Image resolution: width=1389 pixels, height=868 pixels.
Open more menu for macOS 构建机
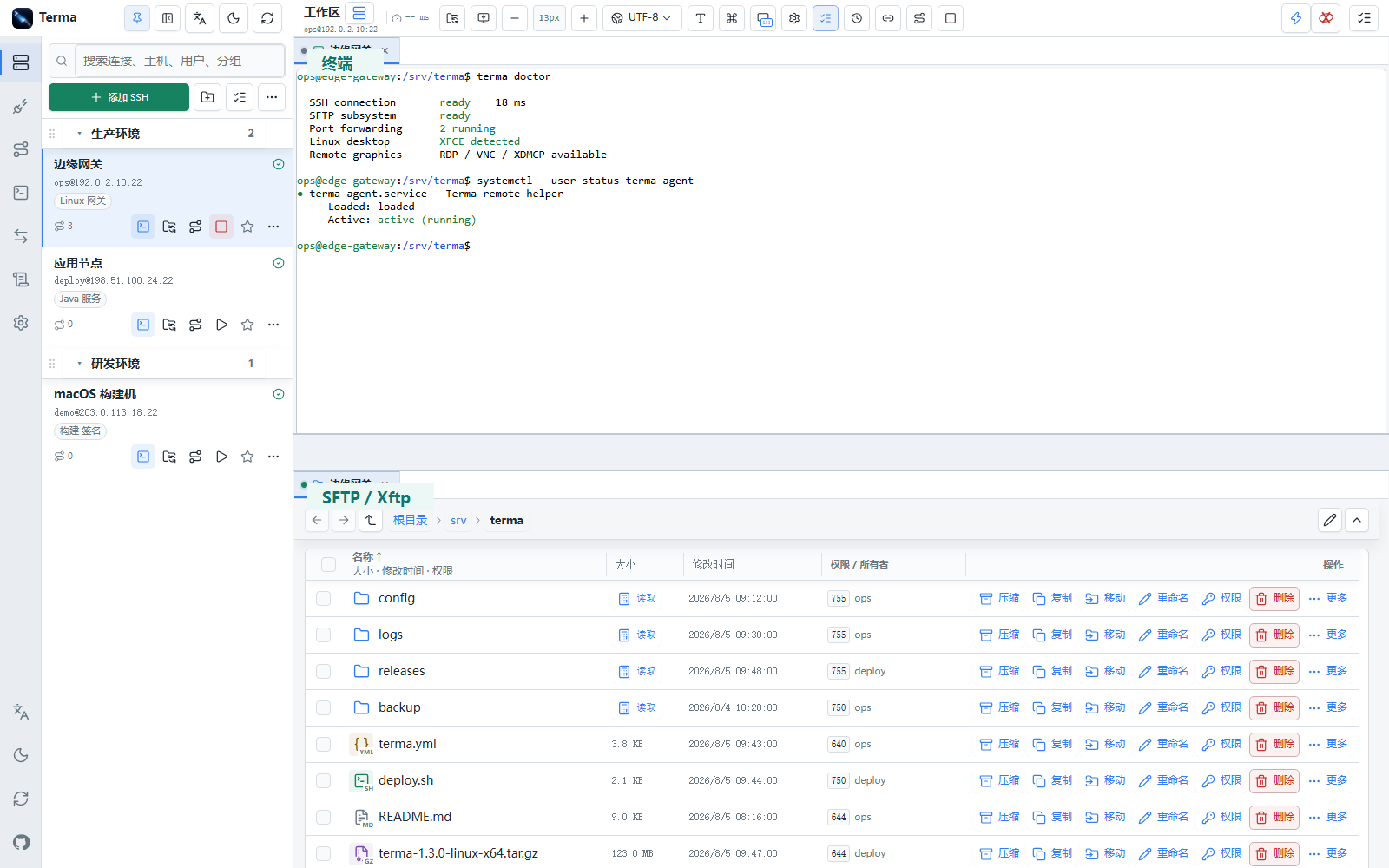[273, 457]
